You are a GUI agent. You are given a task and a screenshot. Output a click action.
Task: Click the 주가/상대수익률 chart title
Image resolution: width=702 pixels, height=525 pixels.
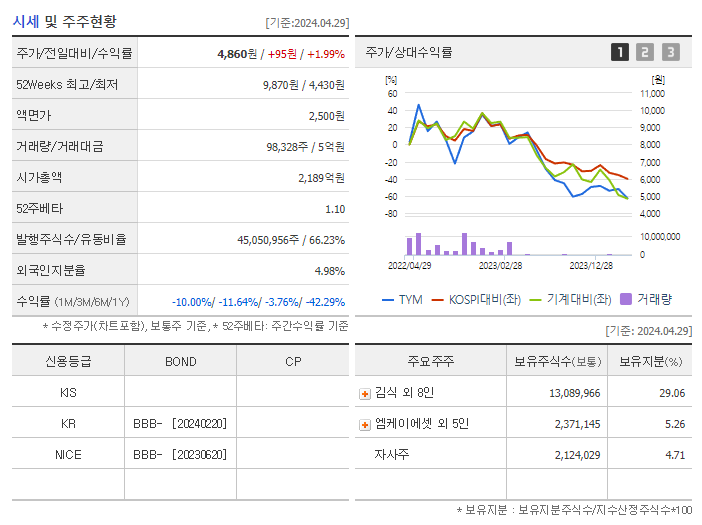click(409, 52)
